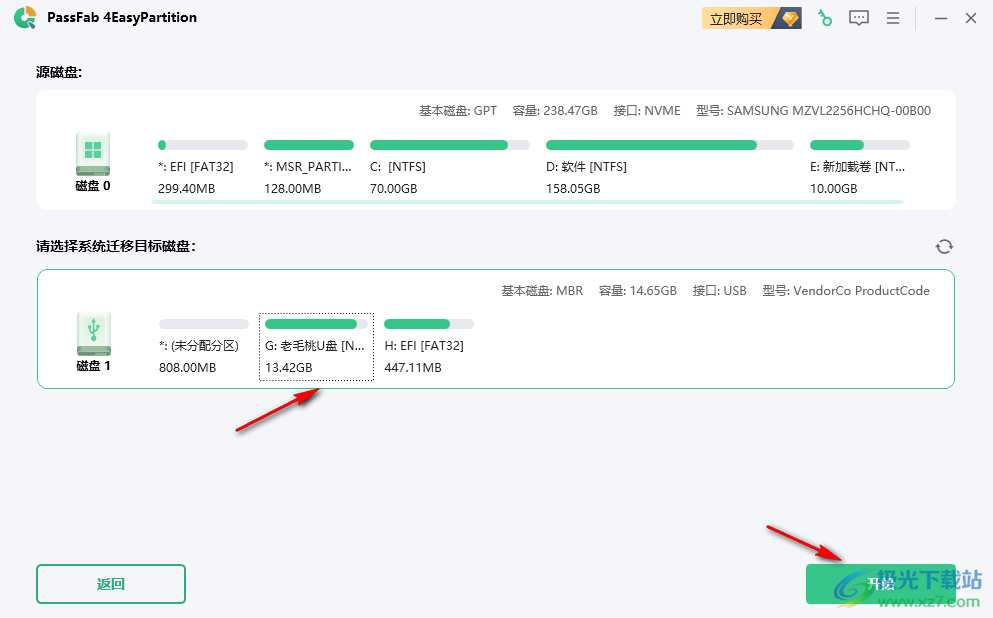Close the PassFab window

click(x=971, y=18)
